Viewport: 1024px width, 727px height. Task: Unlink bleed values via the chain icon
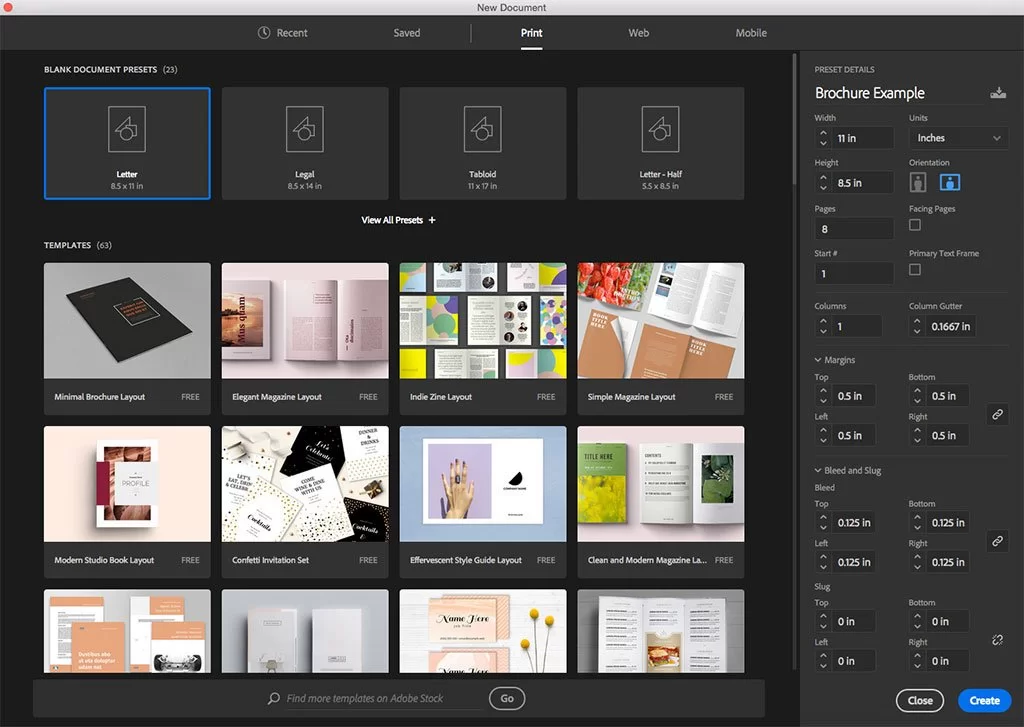(997, 541)
